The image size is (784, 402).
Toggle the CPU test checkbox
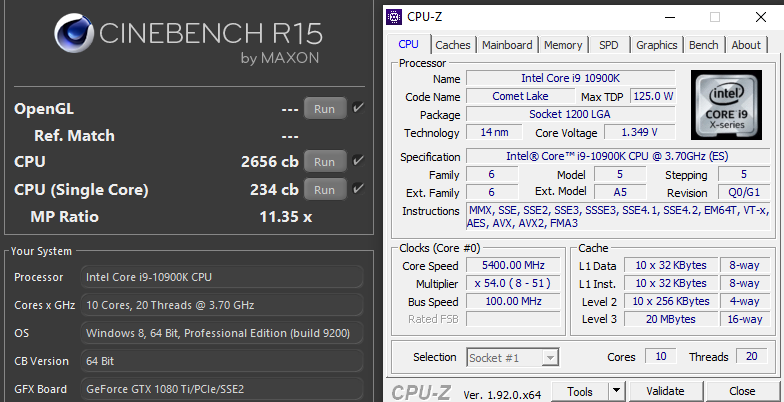click(358, 161)
